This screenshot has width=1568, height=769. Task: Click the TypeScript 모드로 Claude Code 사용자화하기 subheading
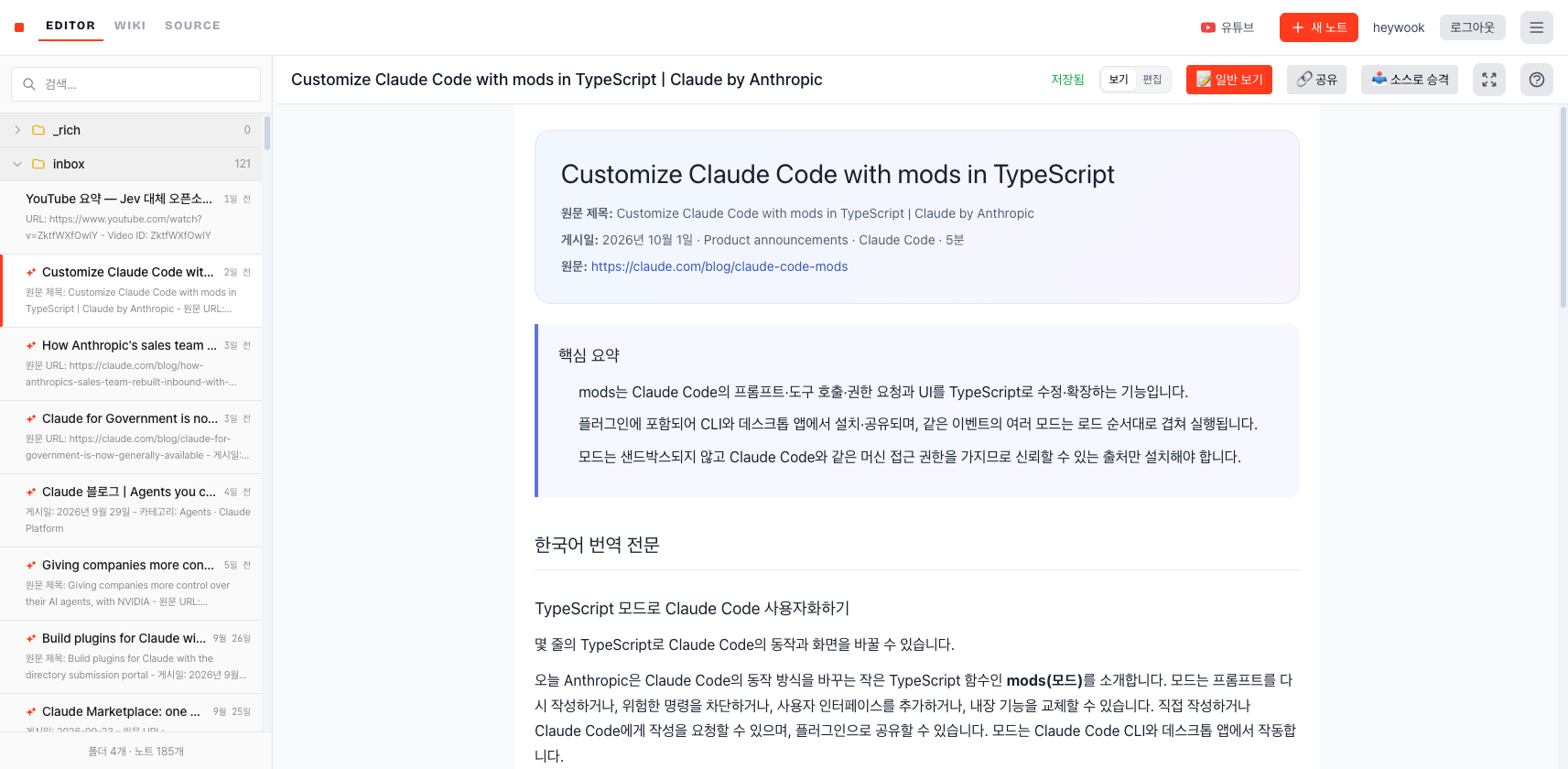(692, 609)
